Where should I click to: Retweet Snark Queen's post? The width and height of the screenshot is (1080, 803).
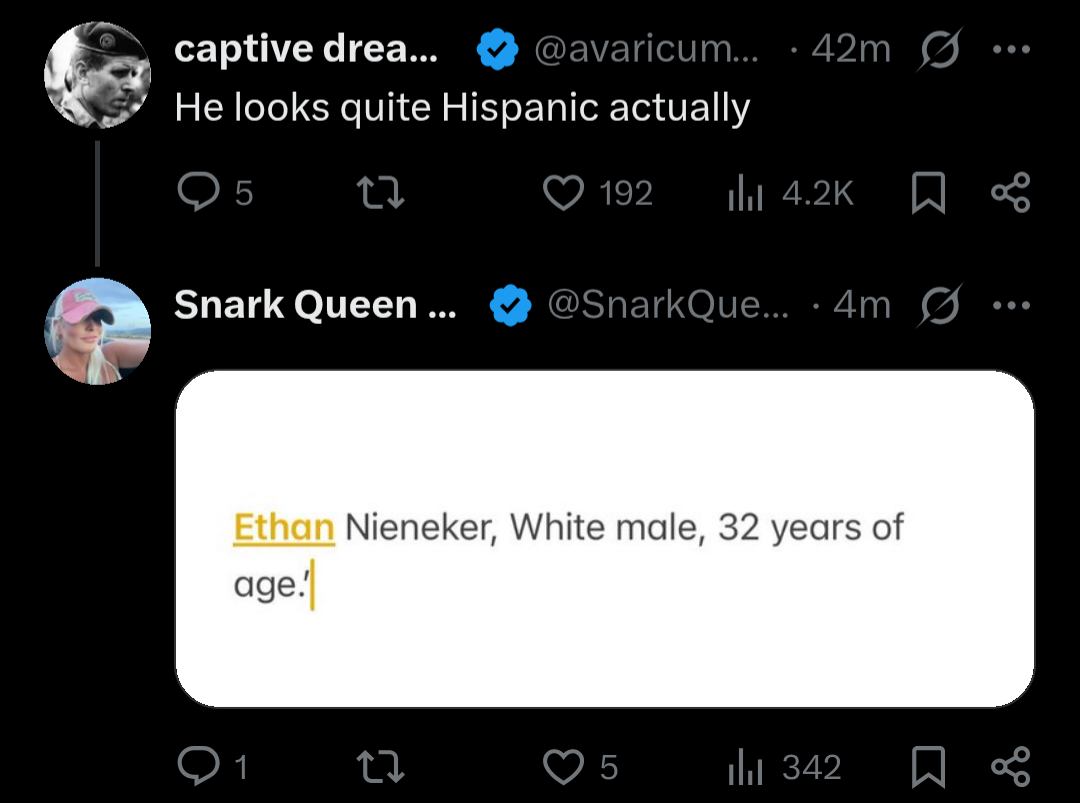coord(381,767)
